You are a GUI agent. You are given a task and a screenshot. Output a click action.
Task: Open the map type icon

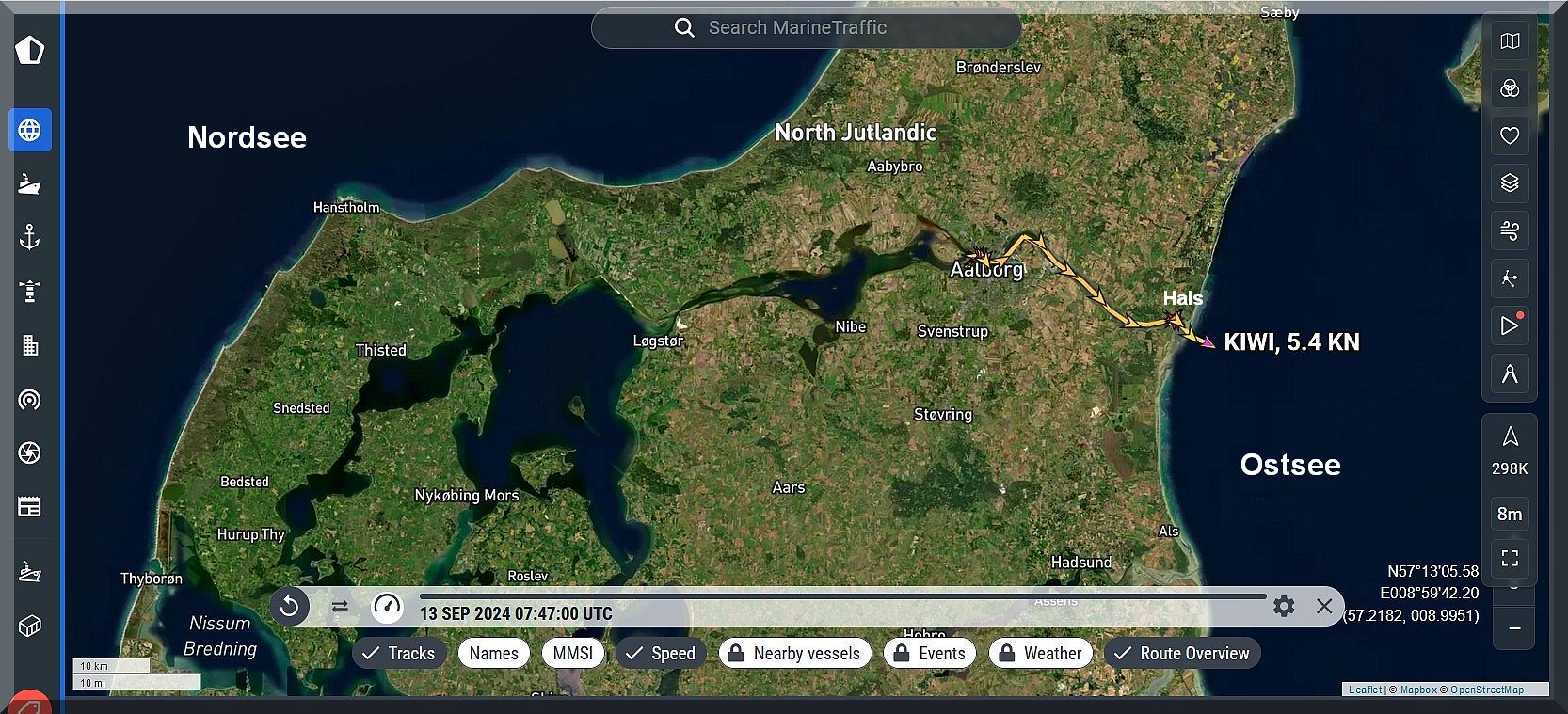[x=1510, y=41]
